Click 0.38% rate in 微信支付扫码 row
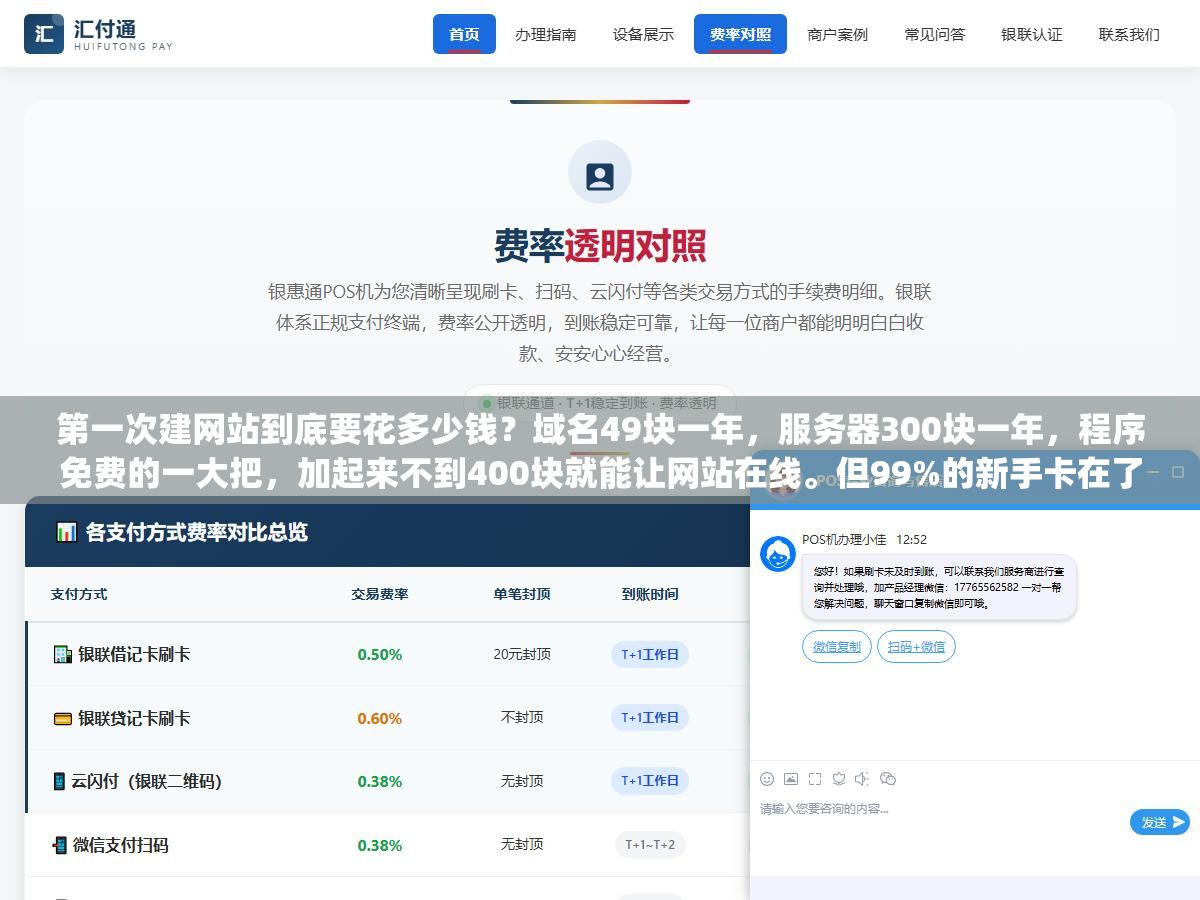The image size is (1200, 900). pos(380,845)
